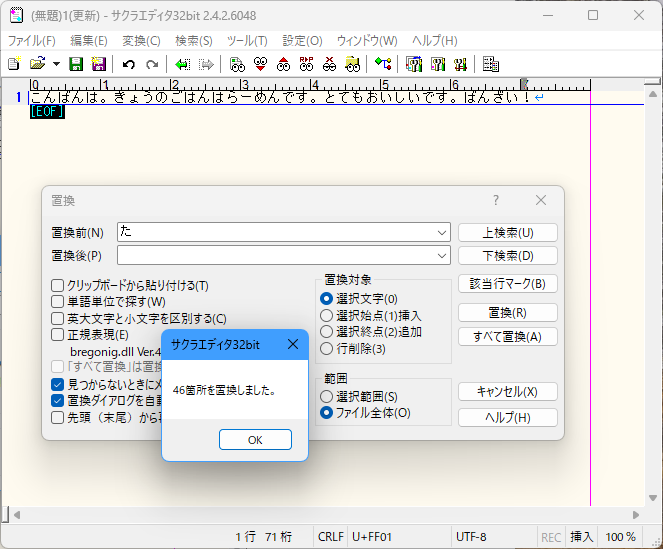Click the すべて置換(A) button
This screenshot has height=549, width=663.
[508, 337]
